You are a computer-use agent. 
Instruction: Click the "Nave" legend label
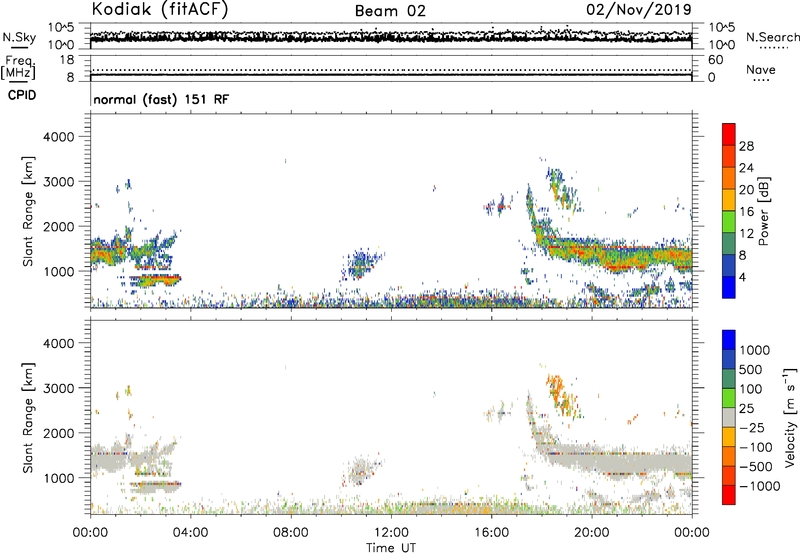point(761,70)
